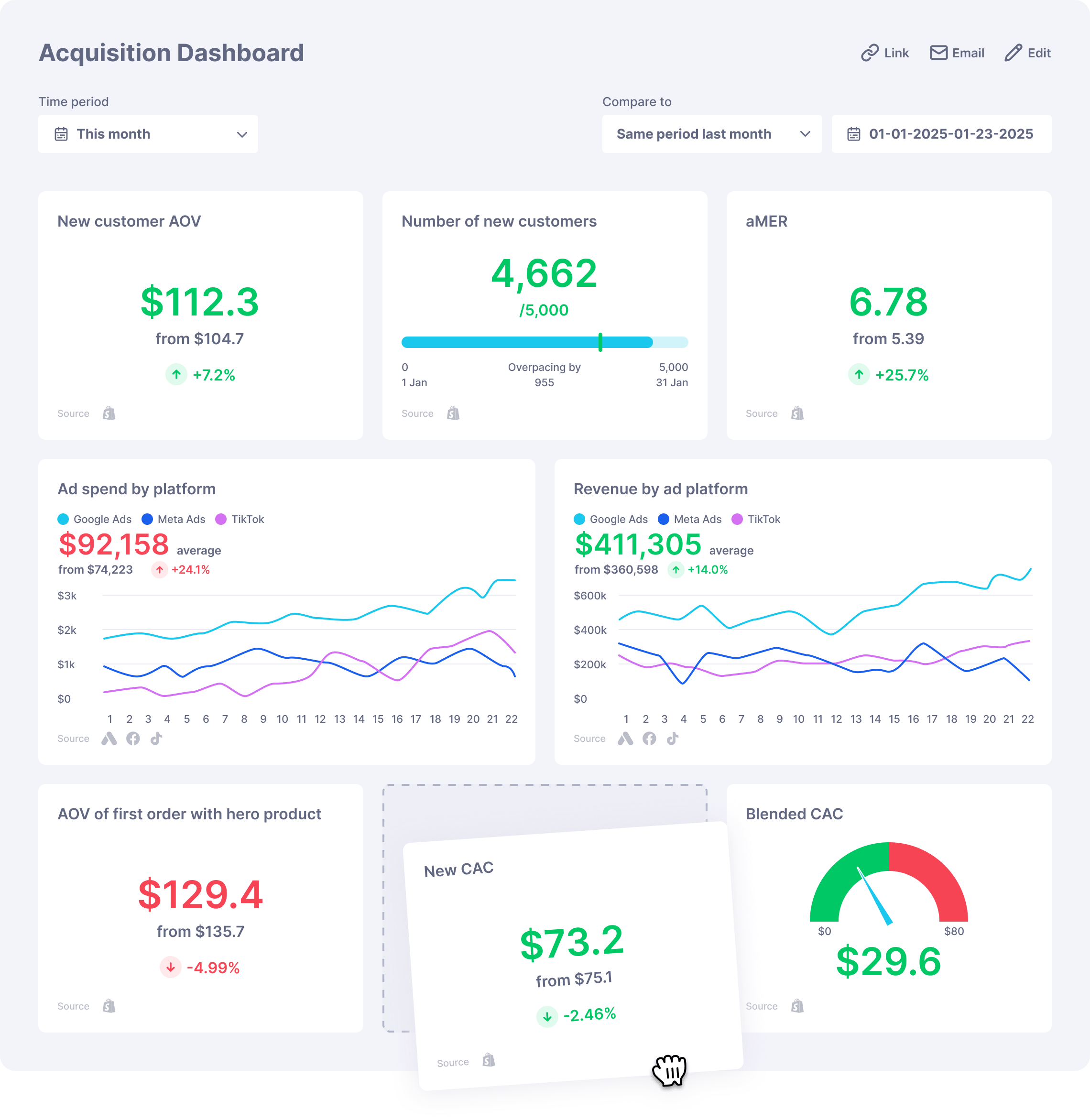Toggle TikTok series in Revenue legend
Screen dimensions: 1090x1120
756,519
